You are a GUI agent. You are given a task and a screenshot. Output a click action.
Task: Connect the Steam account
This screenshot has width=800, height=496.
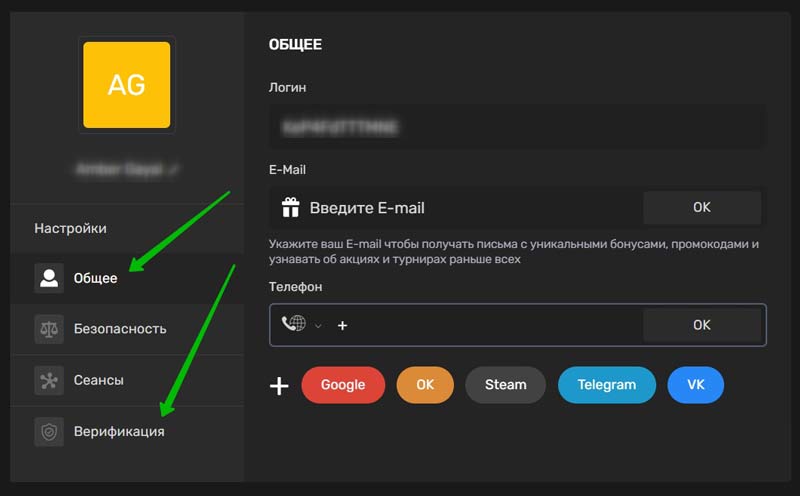click(505, 385)
